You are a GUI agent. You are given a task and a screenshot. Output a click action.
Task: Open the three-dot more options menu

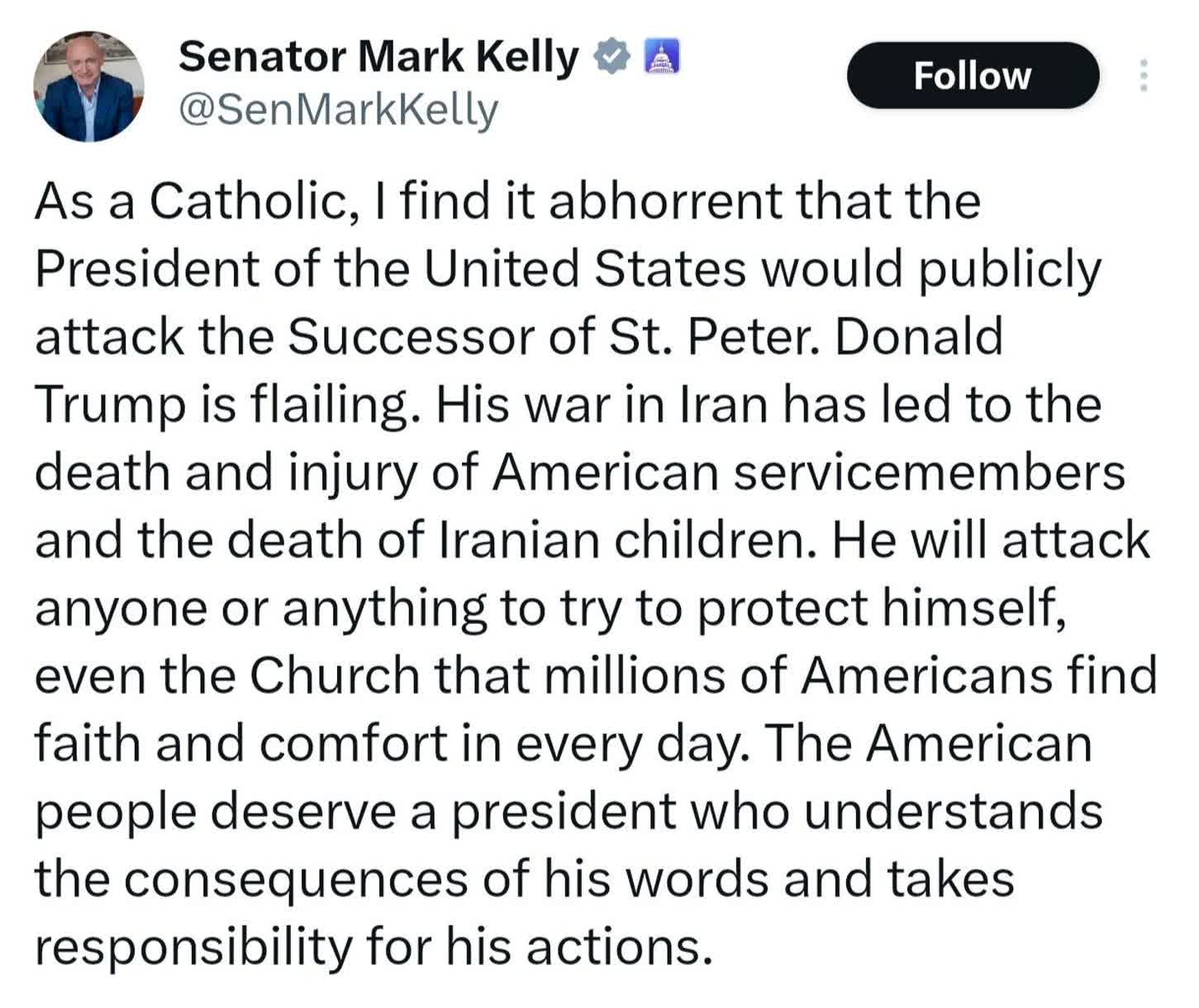pyautogui.click(x=1143, y=75)
